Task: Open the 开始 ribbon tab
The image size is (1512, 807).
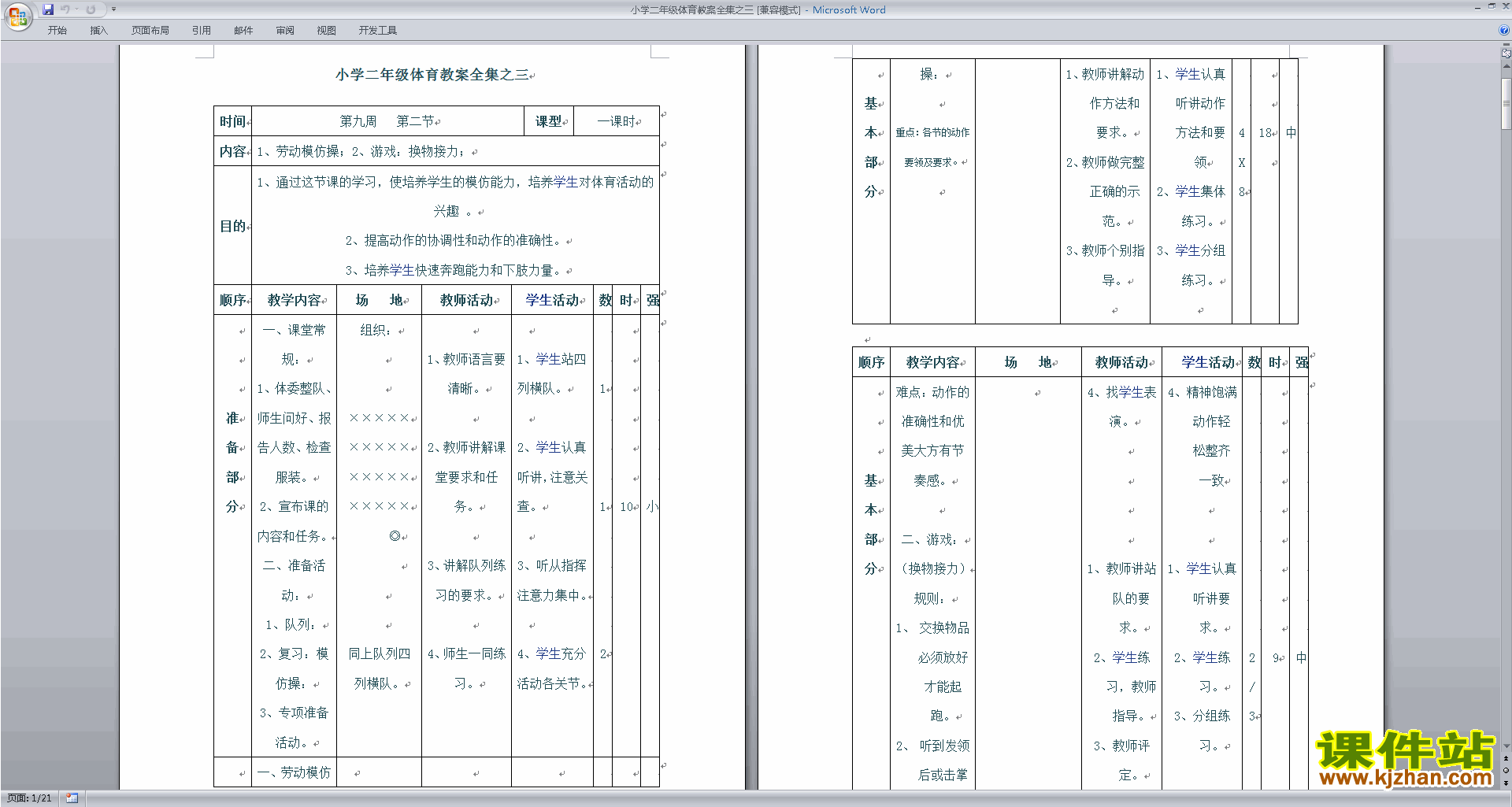Action: tap(57, 31)
